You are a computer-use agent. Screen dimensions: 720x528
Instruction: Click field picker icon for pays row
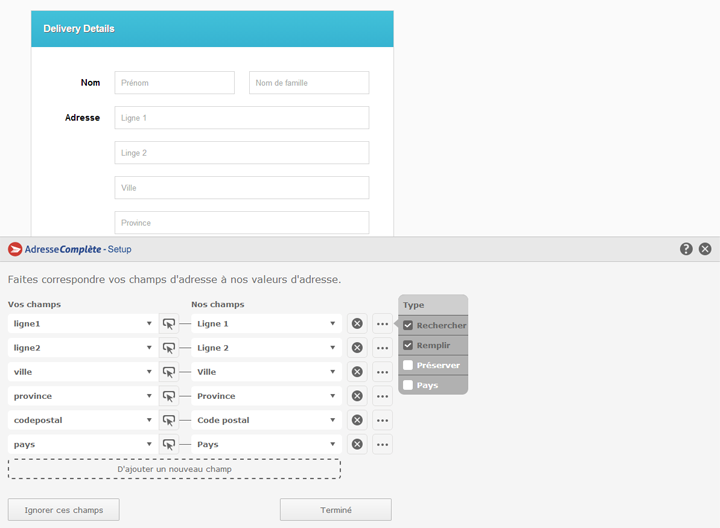tap(169, 444)
